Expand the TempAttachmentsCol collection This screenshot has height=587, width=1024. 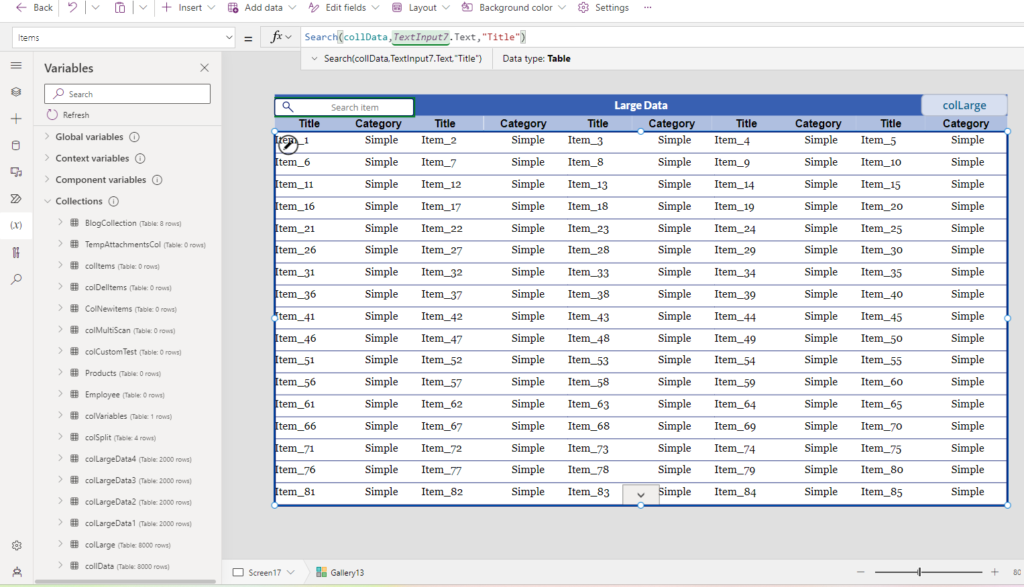pyautogui.click(x=60, y=244)
